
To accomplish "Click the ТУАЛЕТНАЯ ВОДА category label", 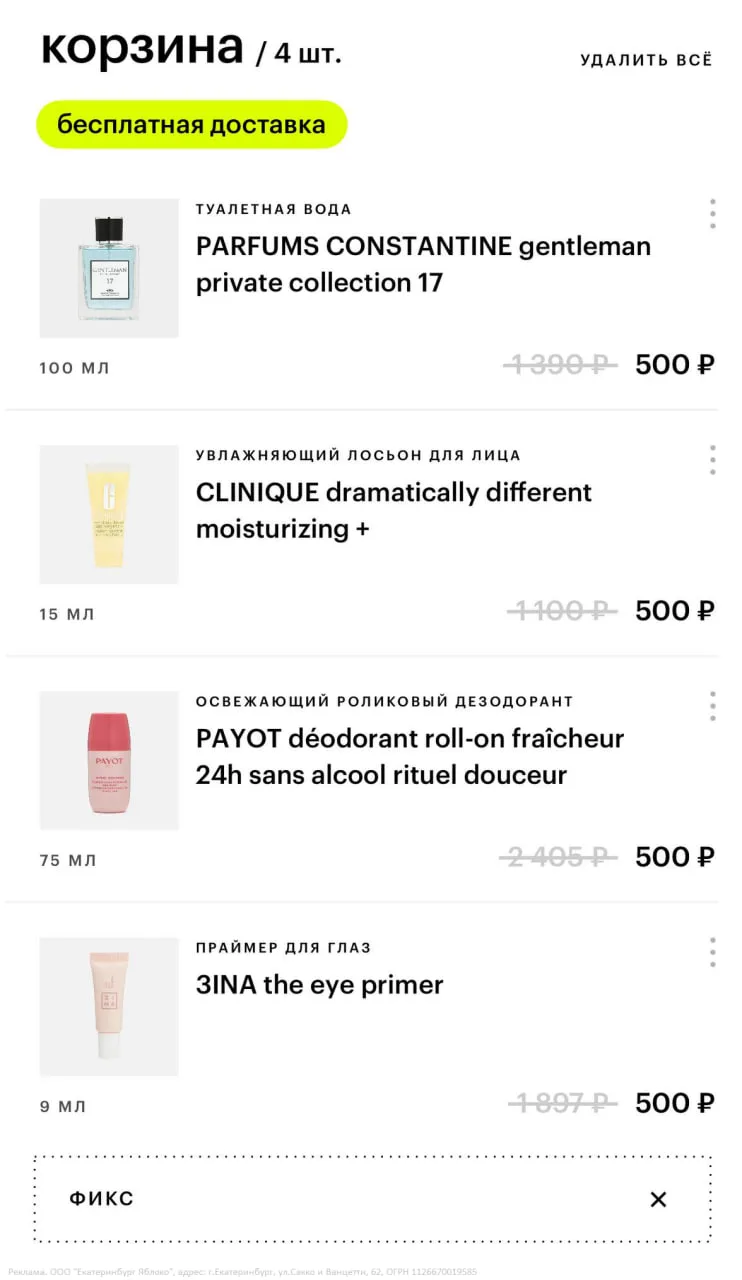I will (x=273, y=209).
